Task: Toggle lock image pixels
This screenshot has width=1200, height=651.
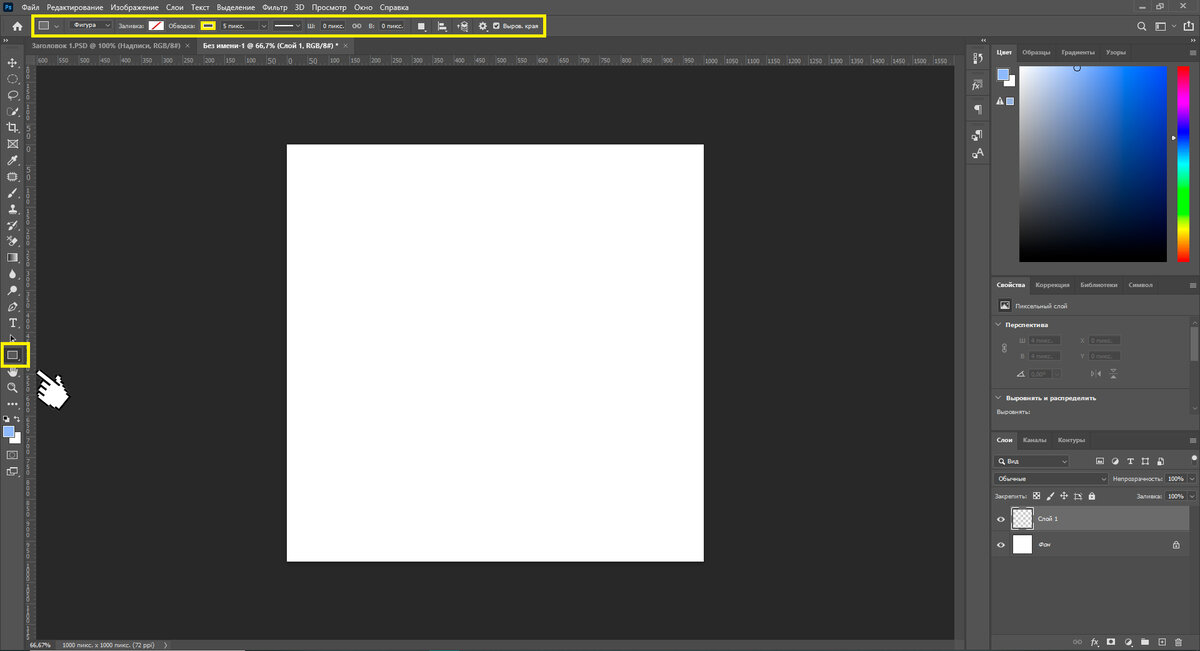Action: pyautogui.click(x=1050, y=496)
